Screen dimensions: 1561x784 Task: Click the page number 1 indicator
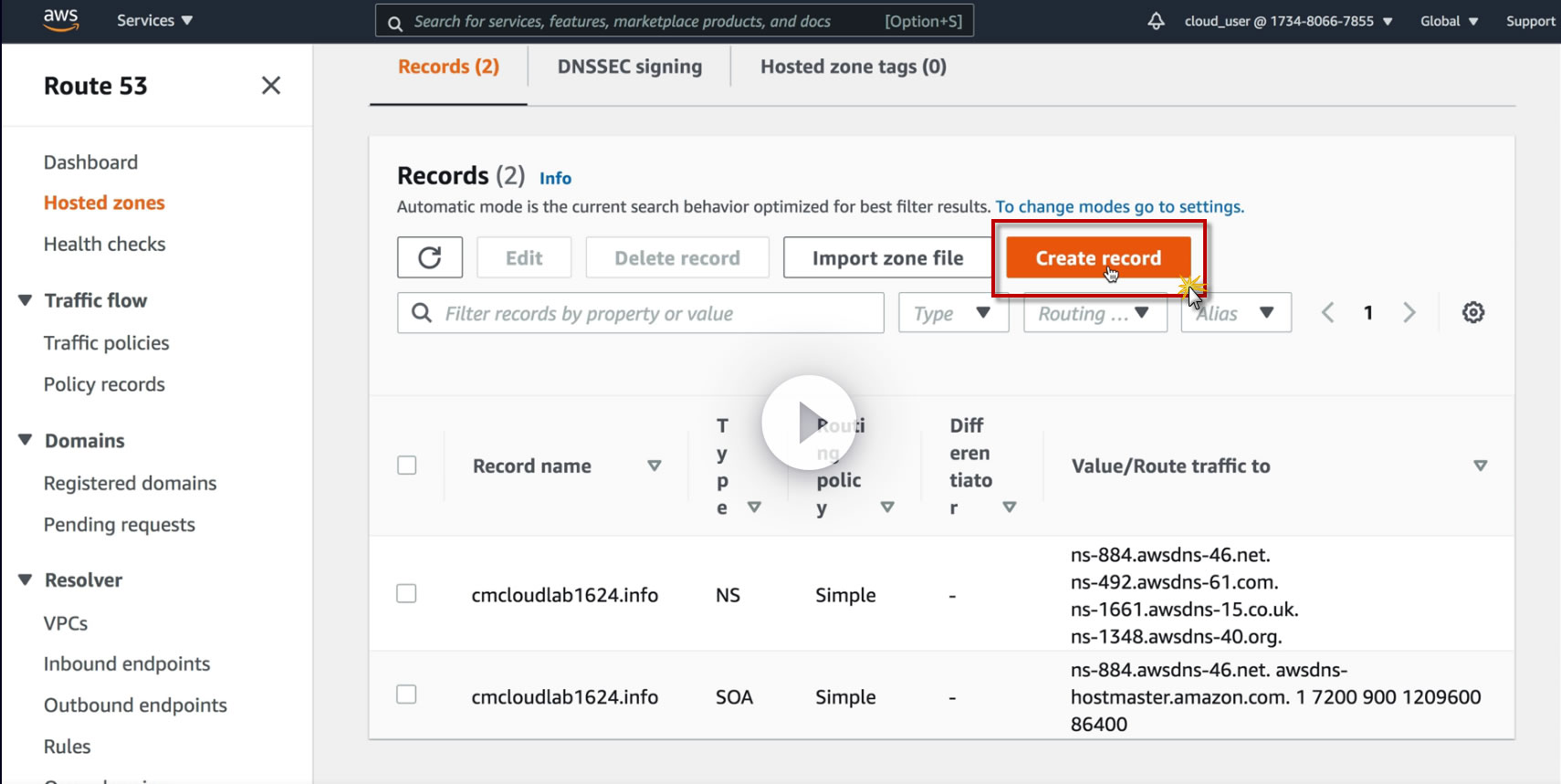point(1368,313)
